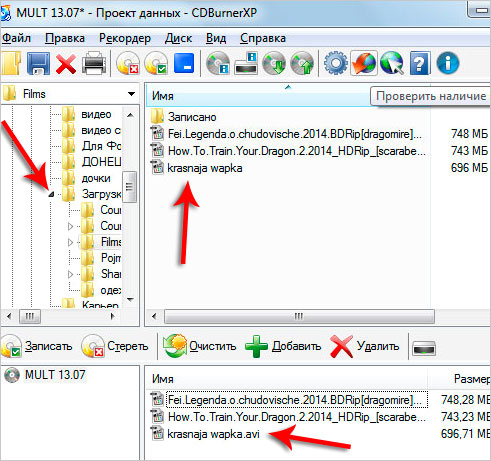This screenshot has width=491, height=461.
Task: Click the file list horizontal scrollbar
Action: (x=299, y=316)
